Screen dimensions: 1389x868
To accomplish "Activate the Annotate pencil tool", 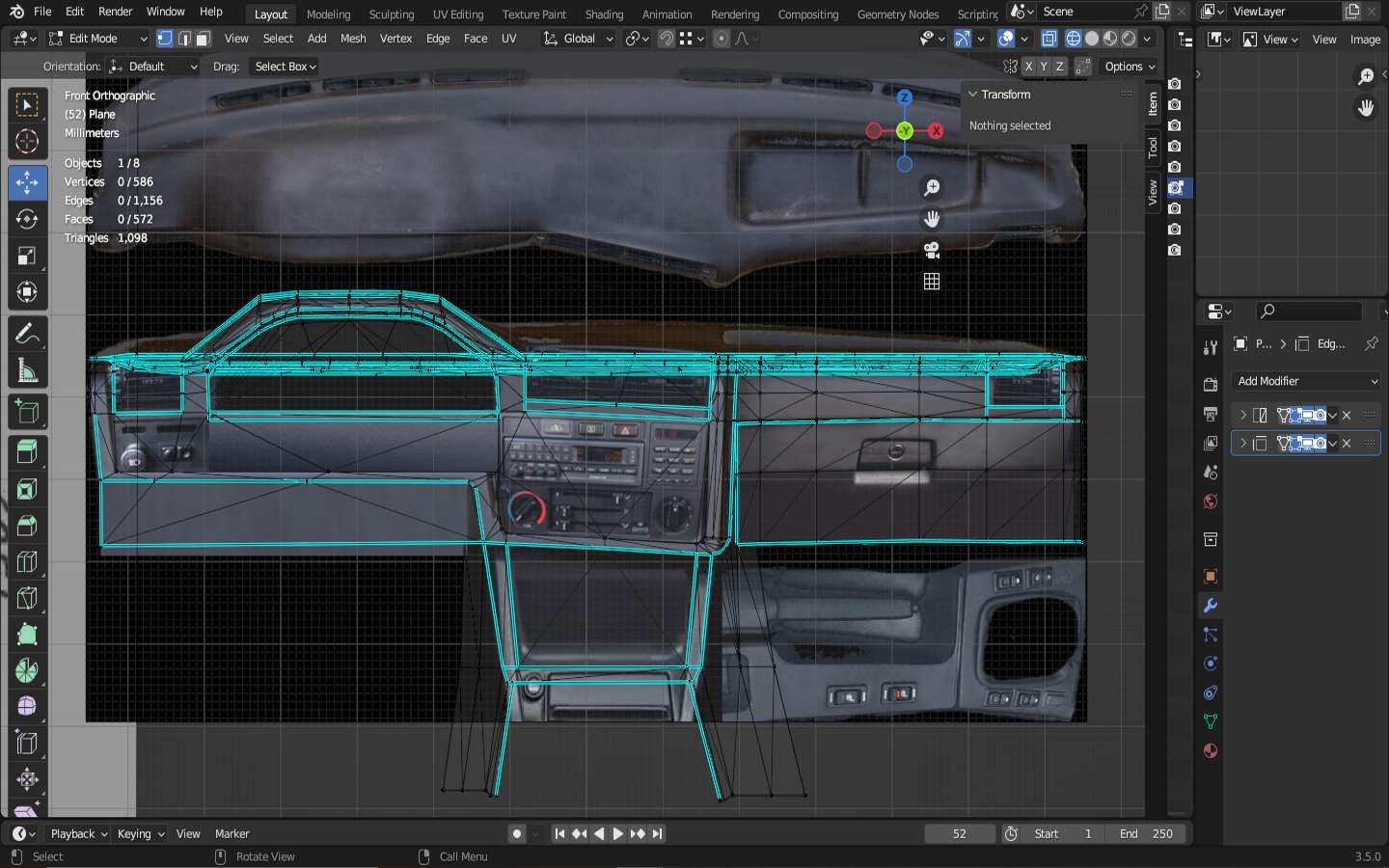I will tap(27, 335).
